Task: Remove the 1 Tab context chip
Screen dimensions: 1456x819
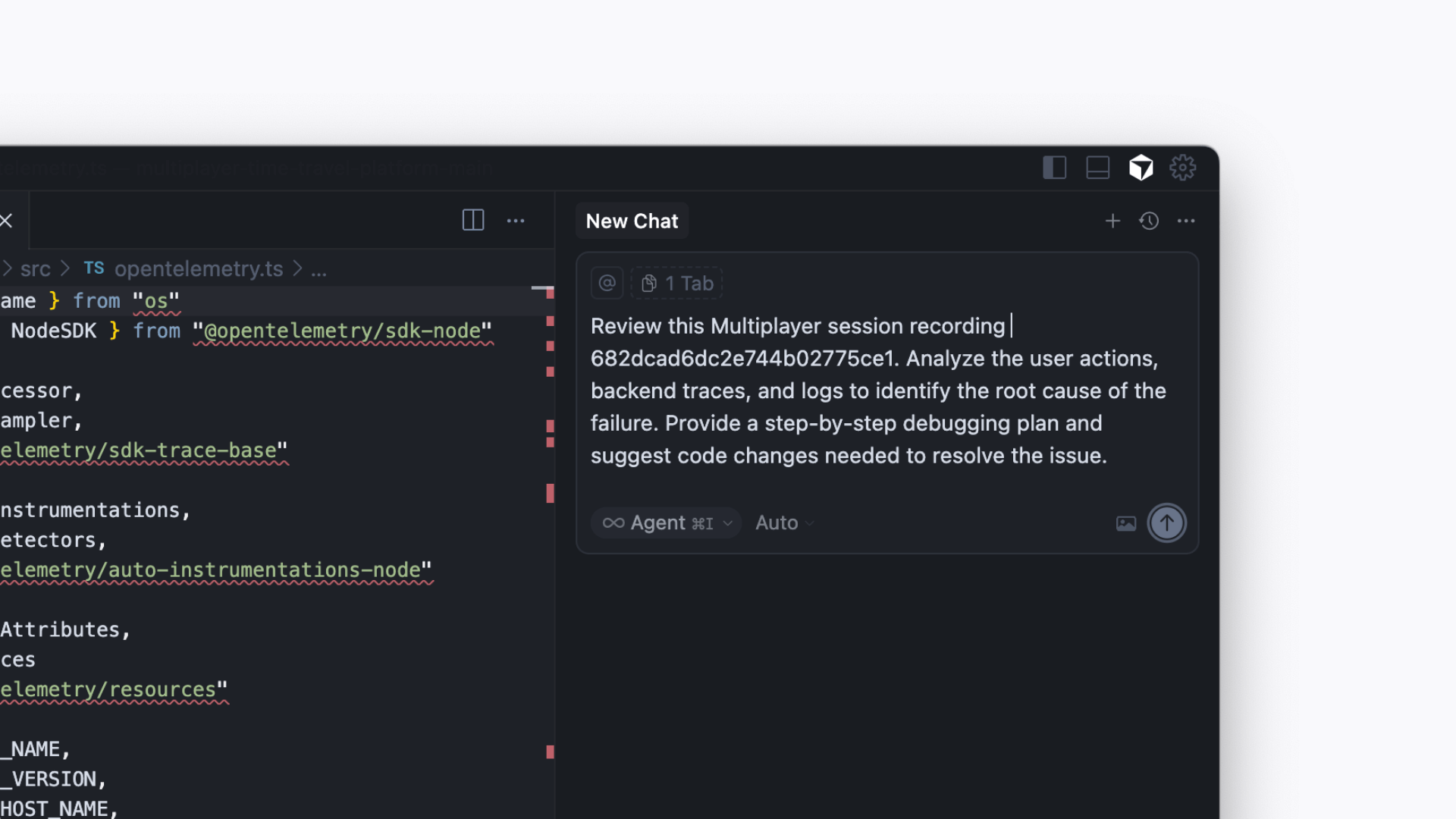Action: [677, 283]
